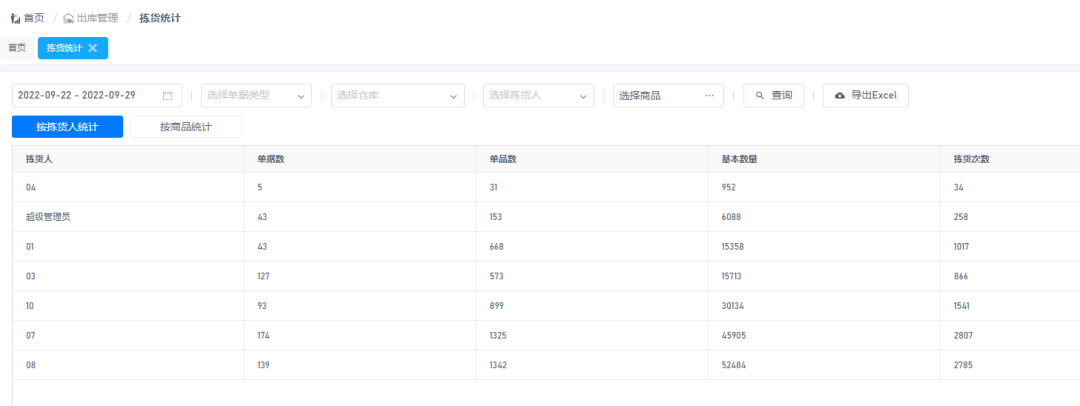Switch to the 首页 tab
This screenshot has width=1080, height=406.
coord(17,48)
